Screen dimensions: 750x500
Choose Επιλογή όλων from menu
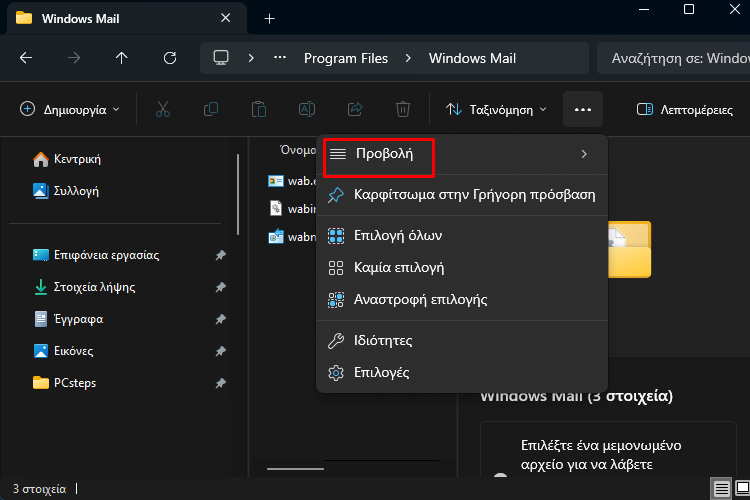tap(463, 235)
